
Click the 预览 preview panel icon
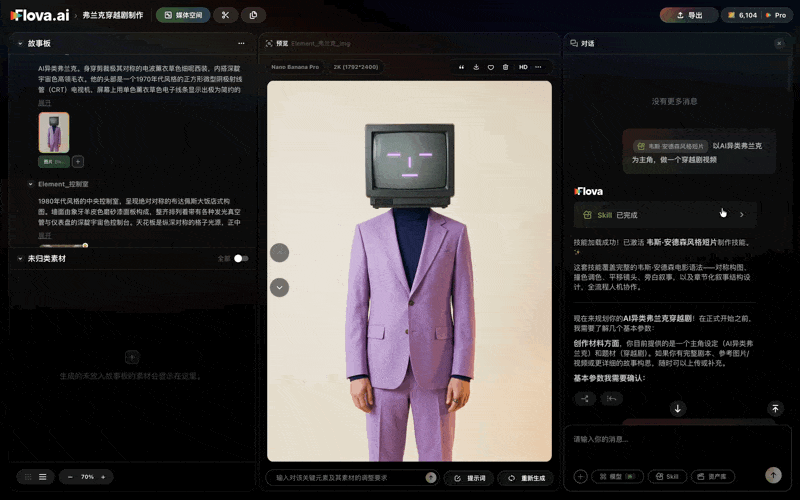pos(269,43)
